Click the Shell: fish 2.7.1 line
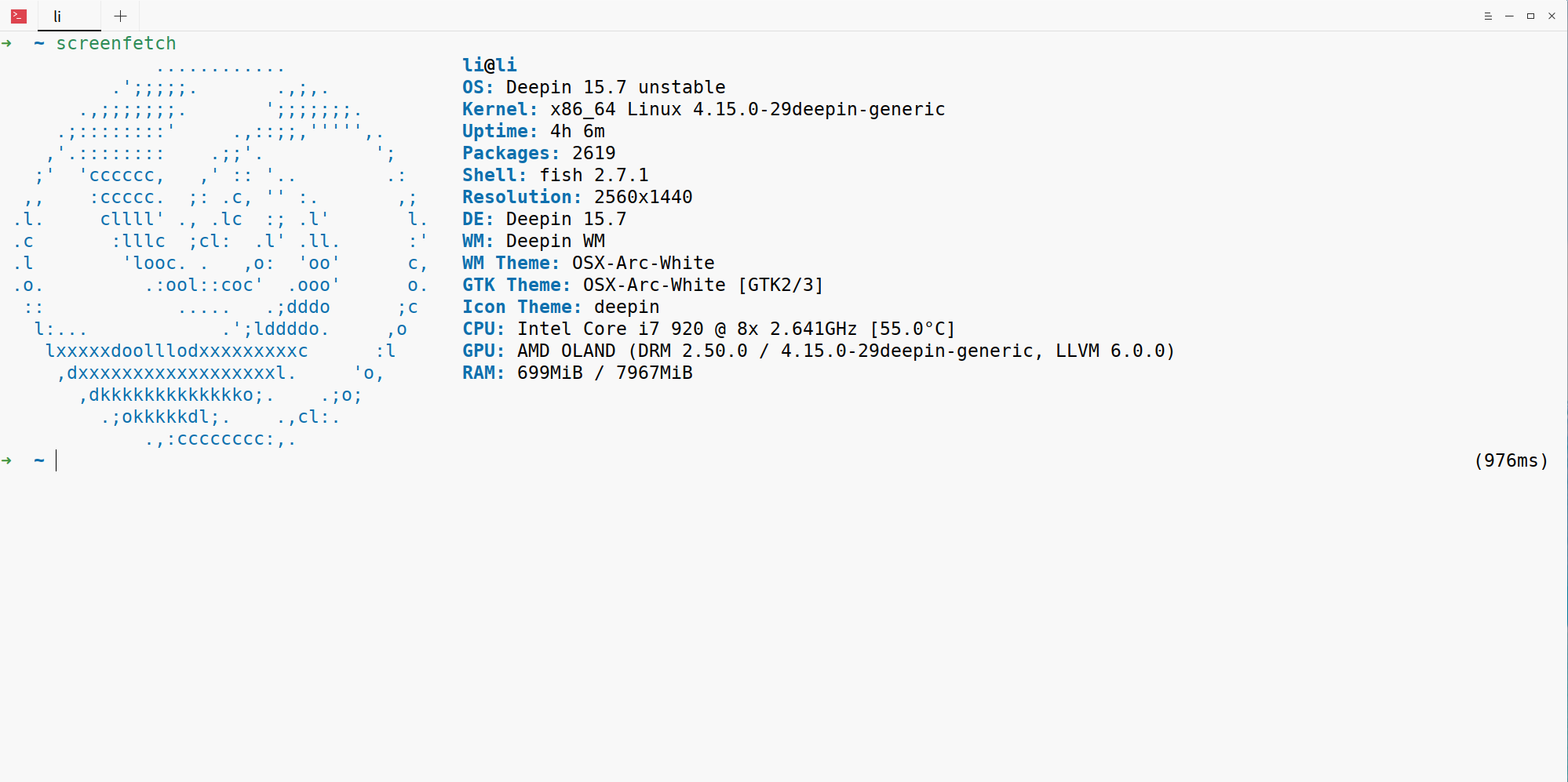The height and width of the screenshot is (782, 1568). [x=556, y=175]
